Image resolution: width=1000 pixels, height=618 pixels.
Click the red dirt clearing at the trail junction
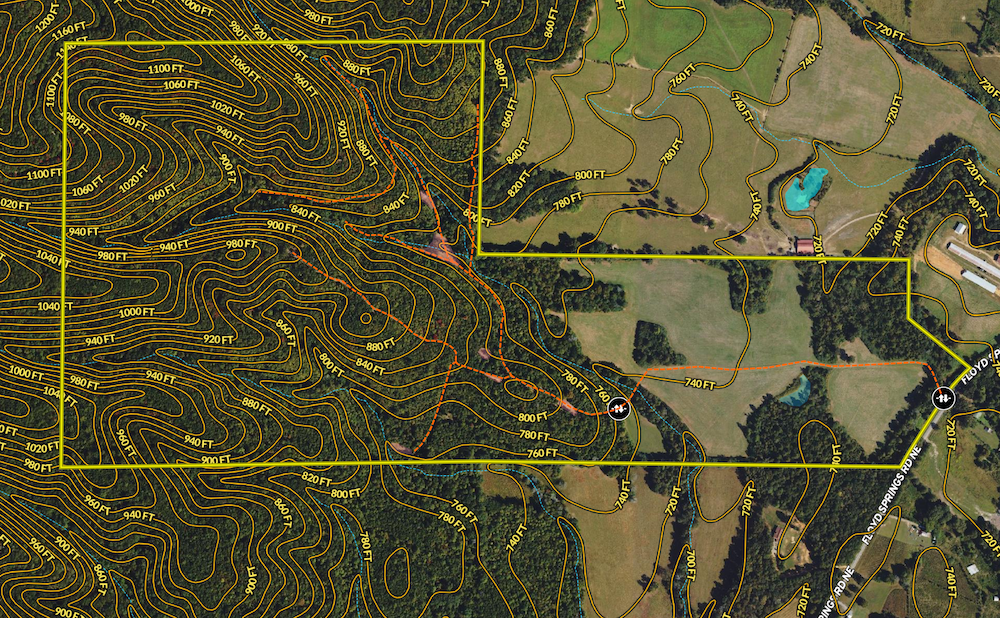click(441, 245)
